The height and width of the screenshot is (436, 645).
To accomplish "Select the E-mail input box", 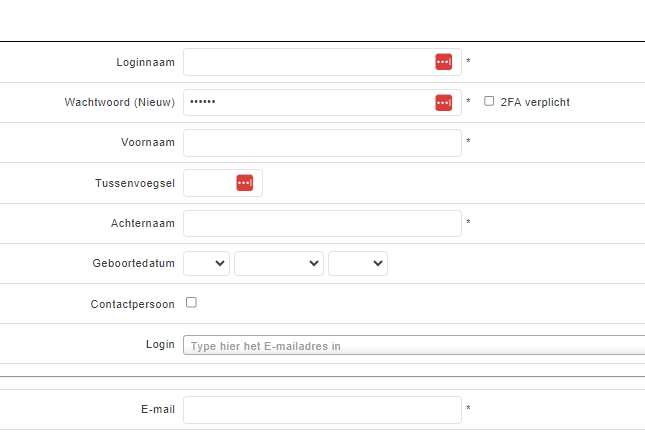I will [322, 409].
